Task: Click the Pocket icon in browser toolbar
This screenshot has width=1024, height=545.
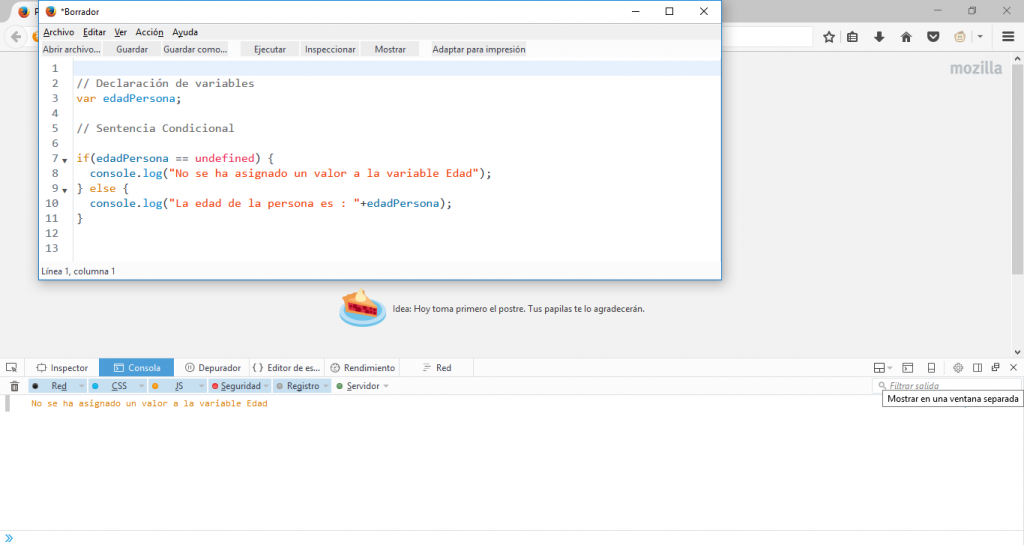Action: point(932,37)
